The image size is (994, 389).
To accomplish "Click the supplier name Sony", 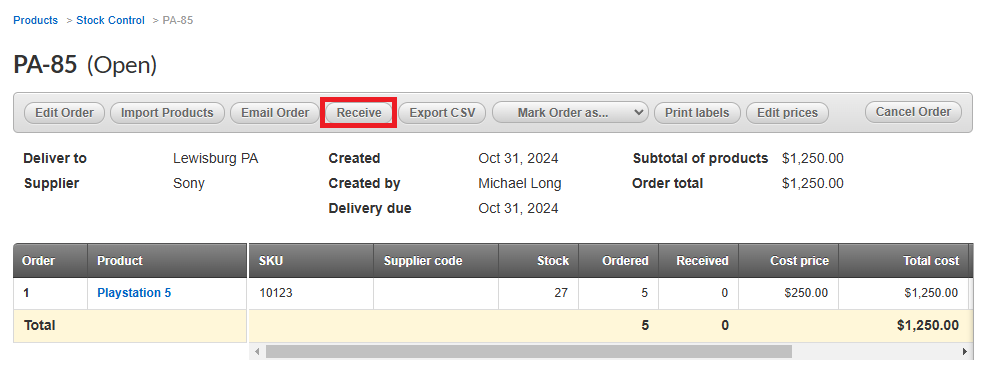I will coord(189,184).
